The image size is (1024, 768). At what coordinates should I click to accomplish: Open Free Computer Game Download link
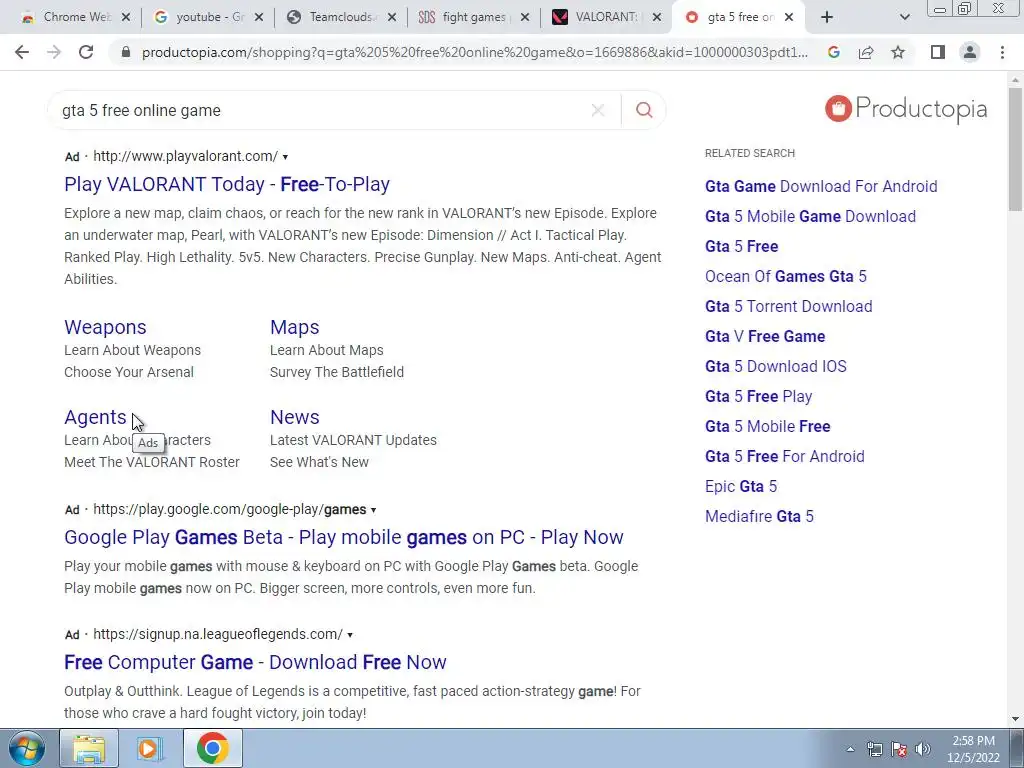(x=255, y=662)
